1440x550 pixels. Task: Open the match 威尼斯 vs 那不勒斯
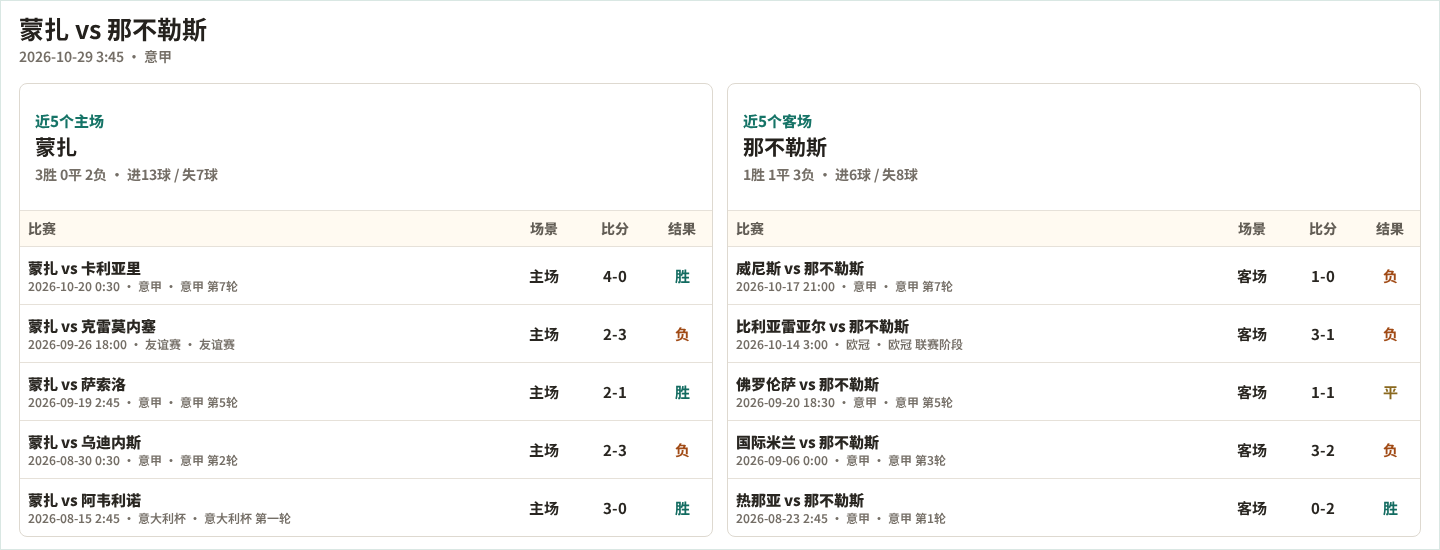tap(800, 268)
